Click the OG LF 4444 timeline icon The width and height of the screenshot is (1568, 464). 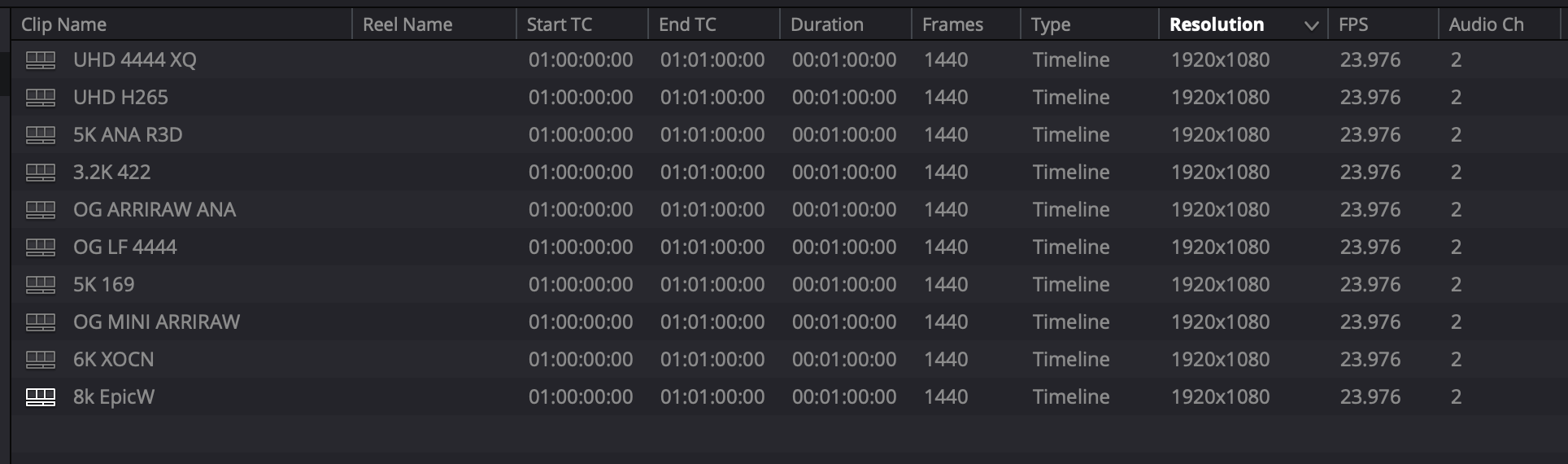[x=41, y=247]
